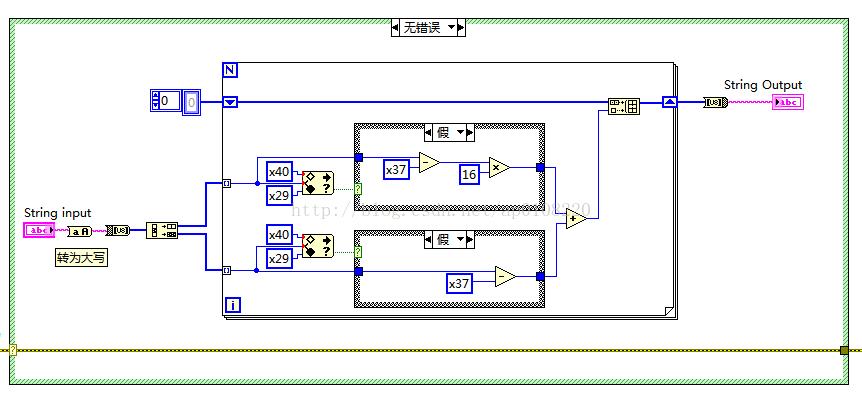Image resolution: width=862 pixels, height=398 pixels.
Task: Click the error output tunnel on outer case structure
Action: pyautogui.click(x=844, y=350)
